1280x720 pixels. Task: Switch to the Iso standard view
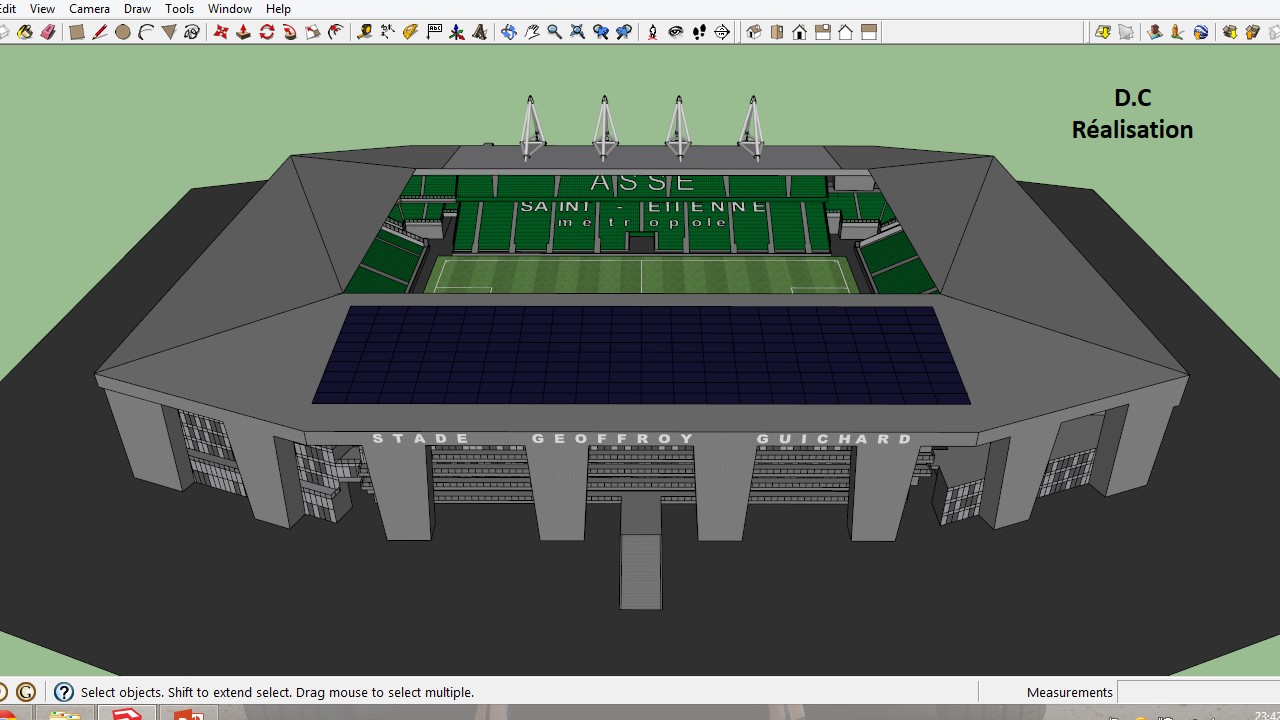coord(754,32)
